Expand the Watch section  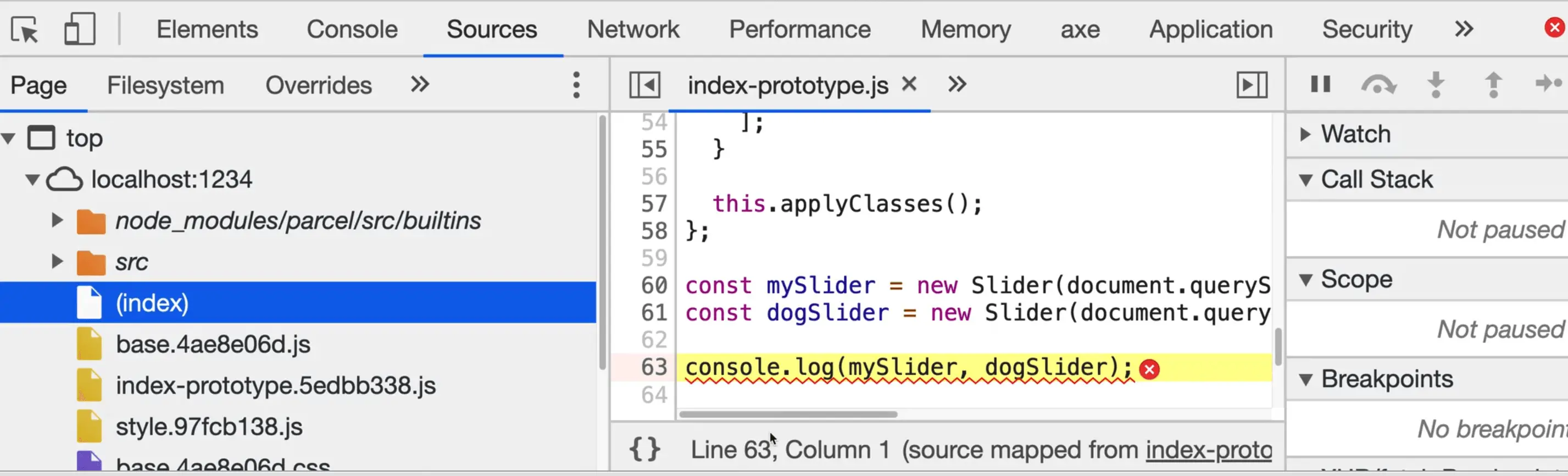tap(1305, 134)
